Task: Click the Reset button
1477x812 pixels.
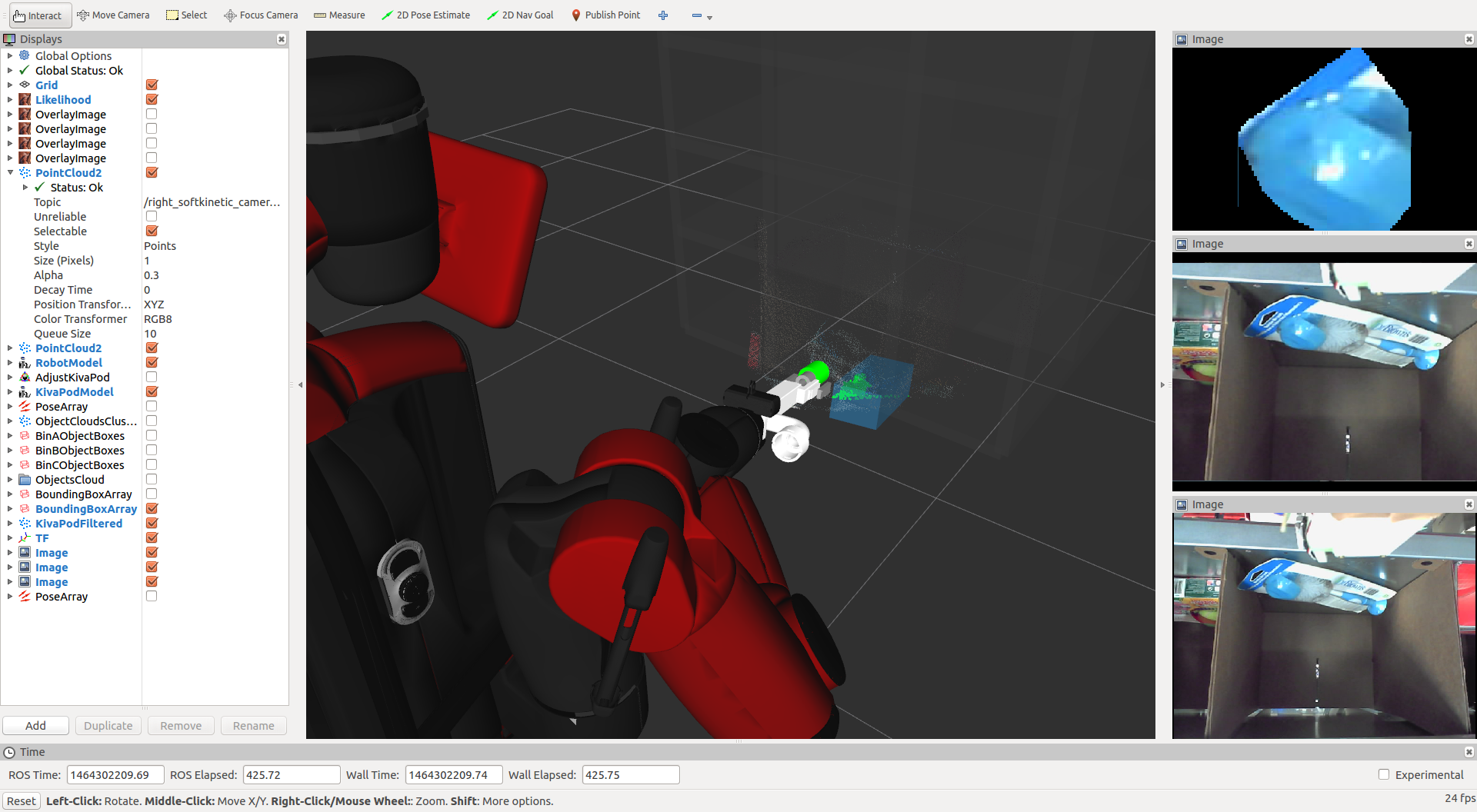Action: point(22,800)
